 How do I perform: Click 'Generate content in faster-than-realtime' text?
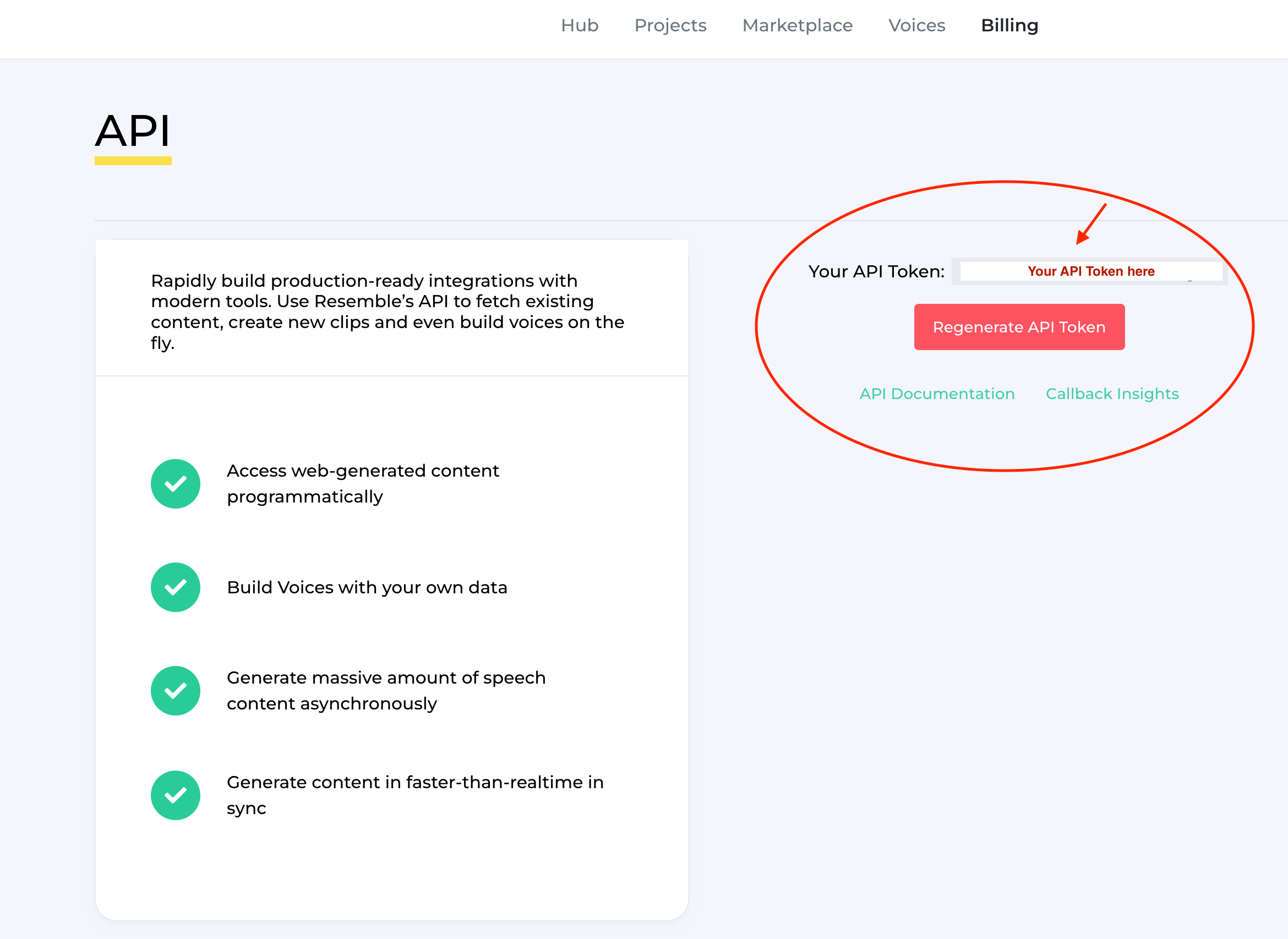(414, 795)
